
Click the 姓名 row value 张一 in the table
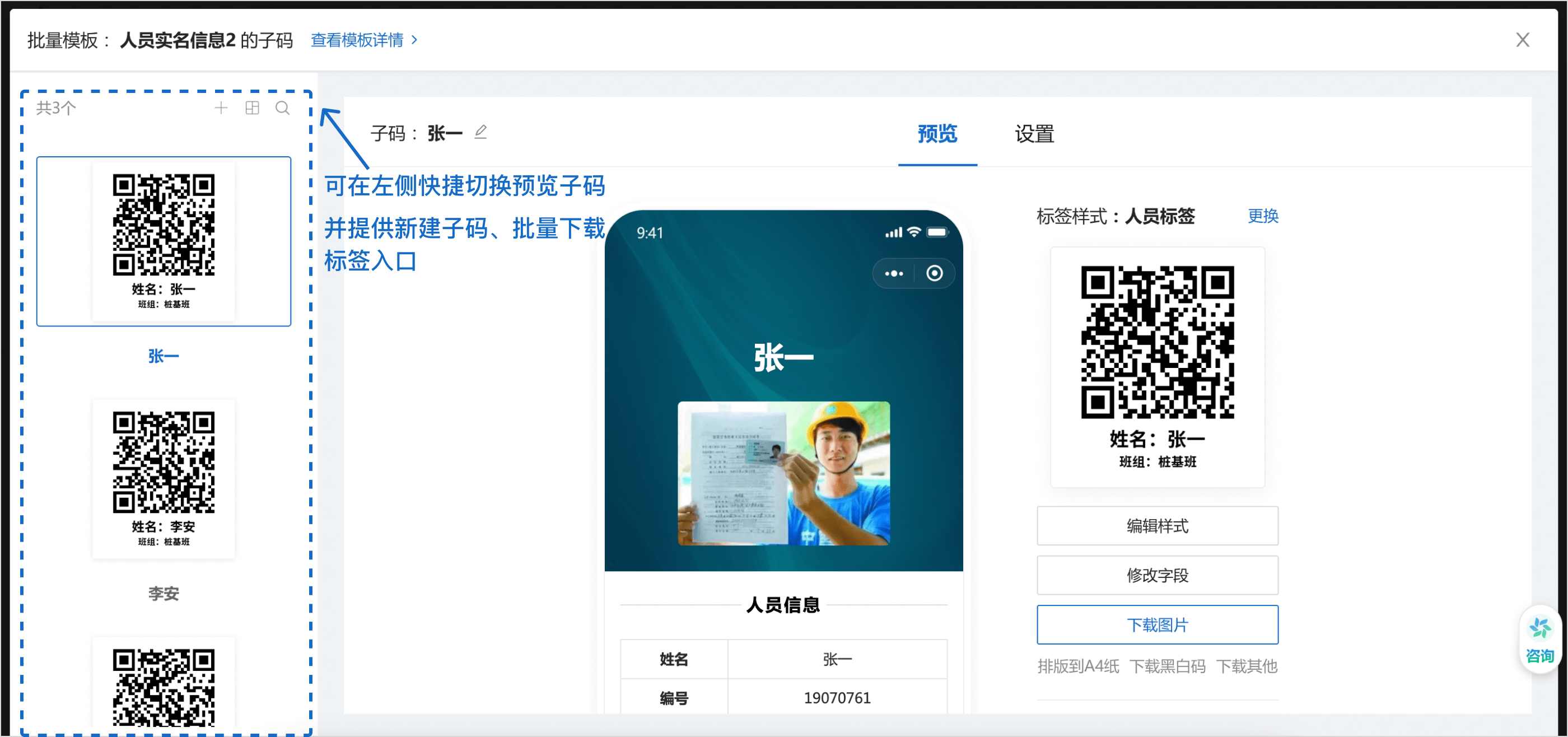point(837,659)
